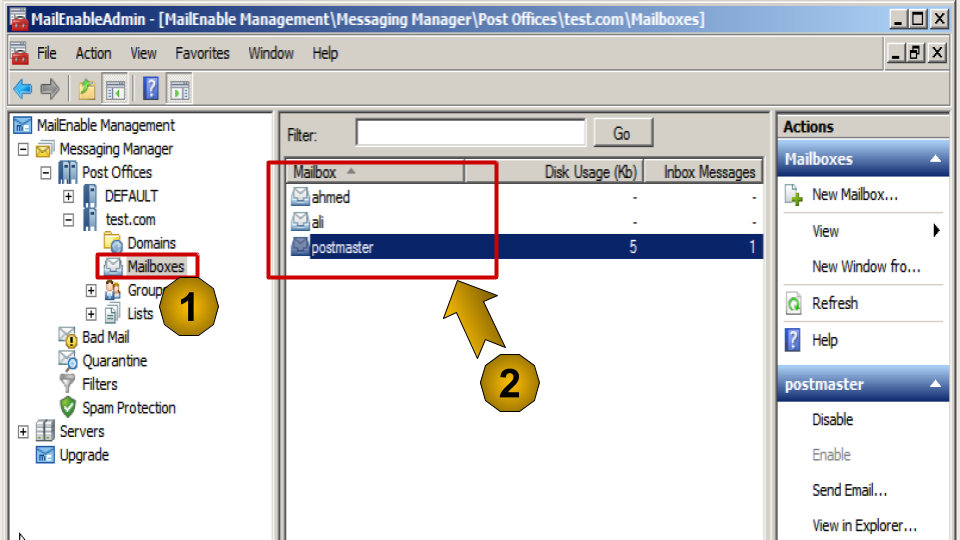Click the Go filter button
This screenshot has width=960, height=540.
click(x=623, y=133)
